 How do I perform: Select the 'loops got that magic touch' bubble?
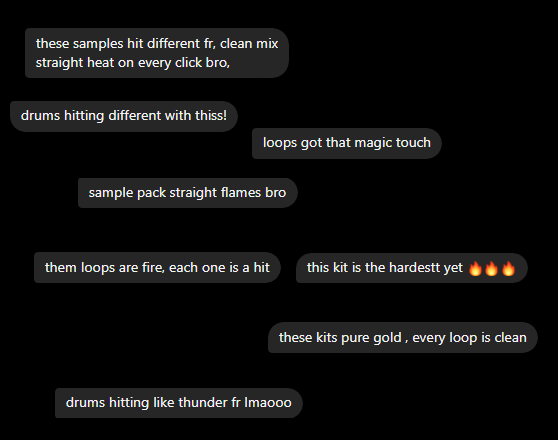pos(347,143)
